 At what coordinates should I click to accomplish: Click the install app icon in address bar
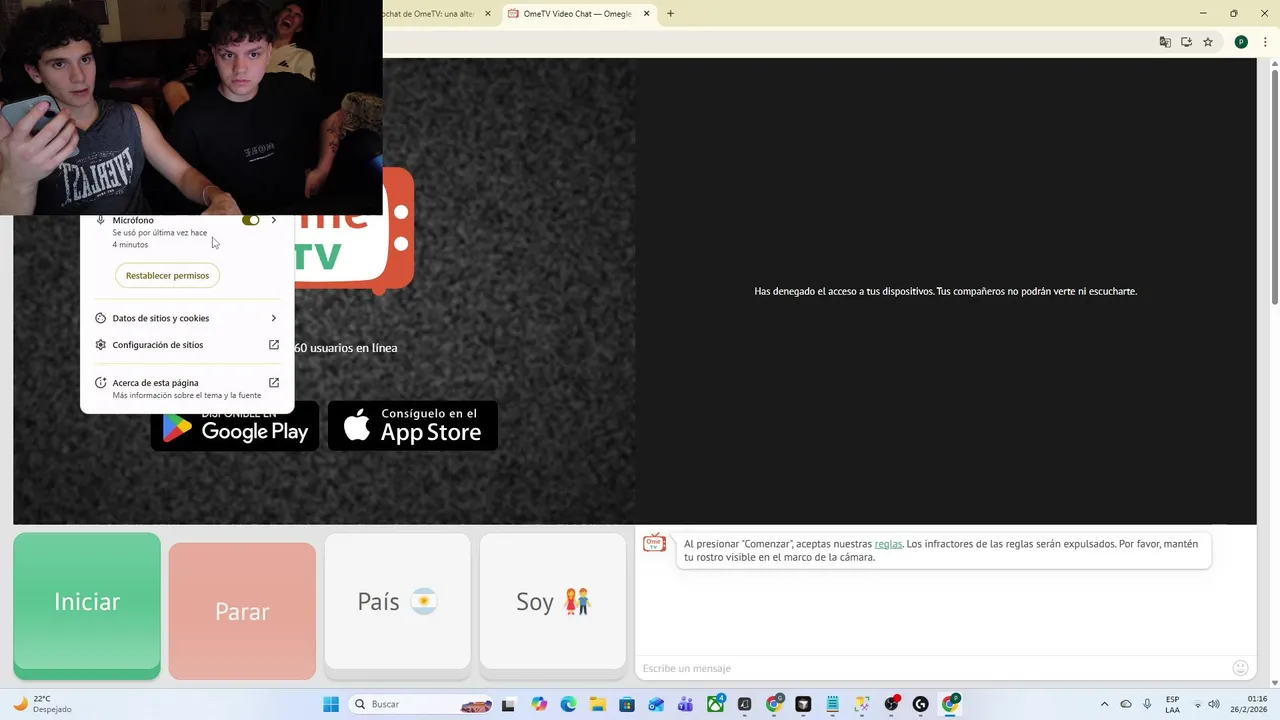coord(1186,42)
